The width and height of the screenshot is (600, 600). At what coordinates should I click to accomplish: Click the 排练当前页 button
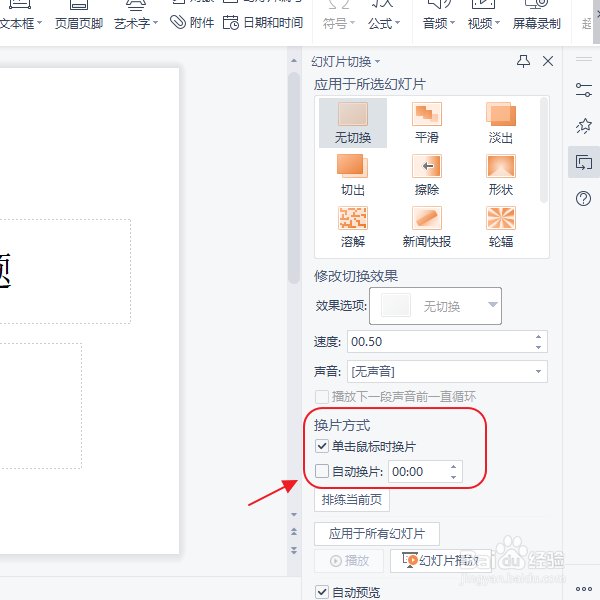352,500
